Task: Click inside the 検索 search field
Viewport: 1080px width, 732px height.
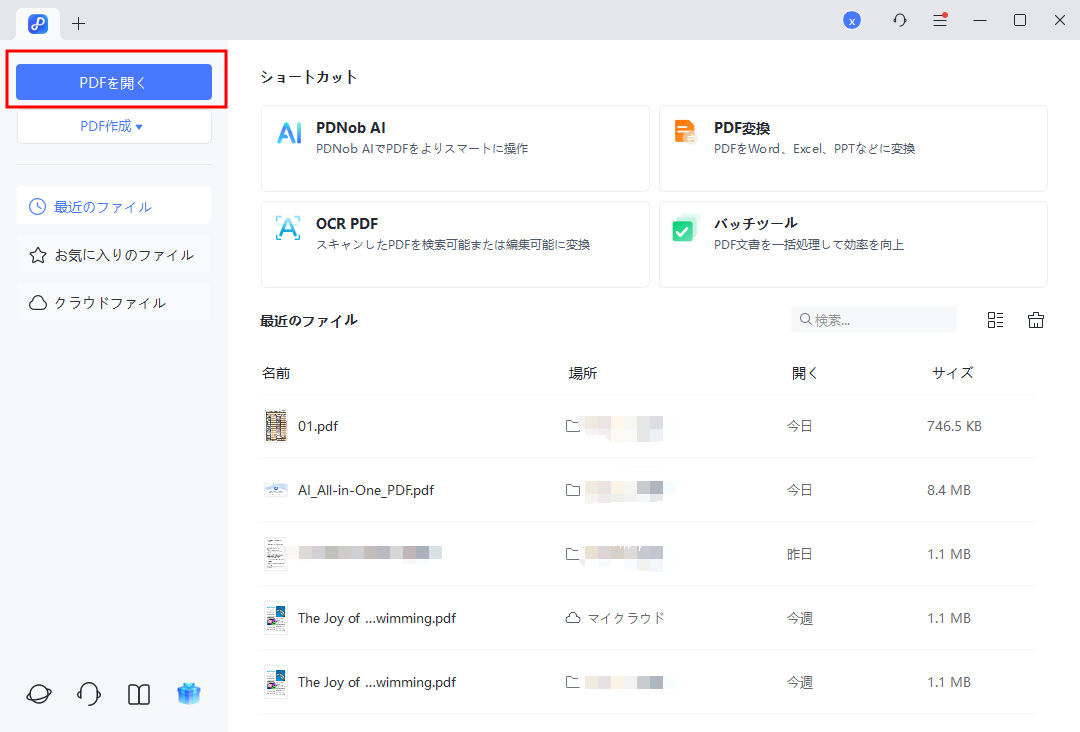Action: 873,319
